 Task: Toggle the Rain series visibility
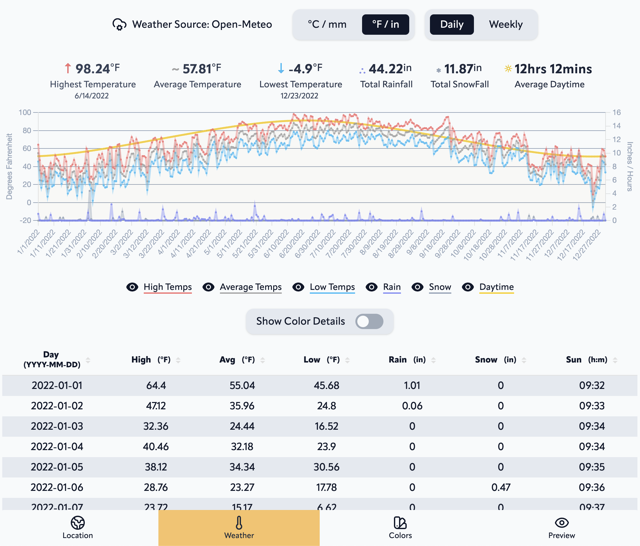(371, 287)
